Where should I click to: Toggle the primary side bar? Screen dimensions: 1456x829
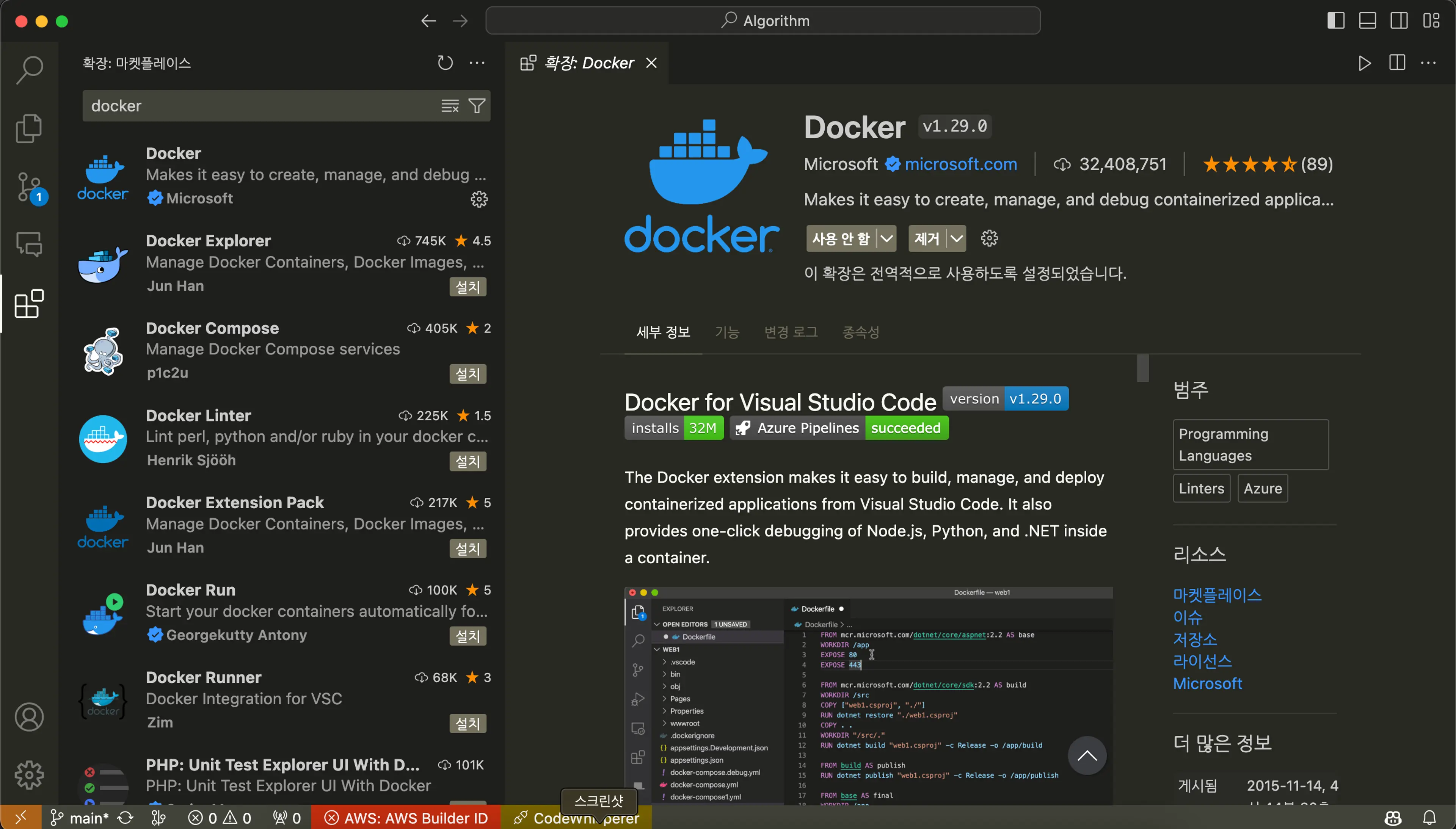pyautogui.click(x=1336, y=20)
